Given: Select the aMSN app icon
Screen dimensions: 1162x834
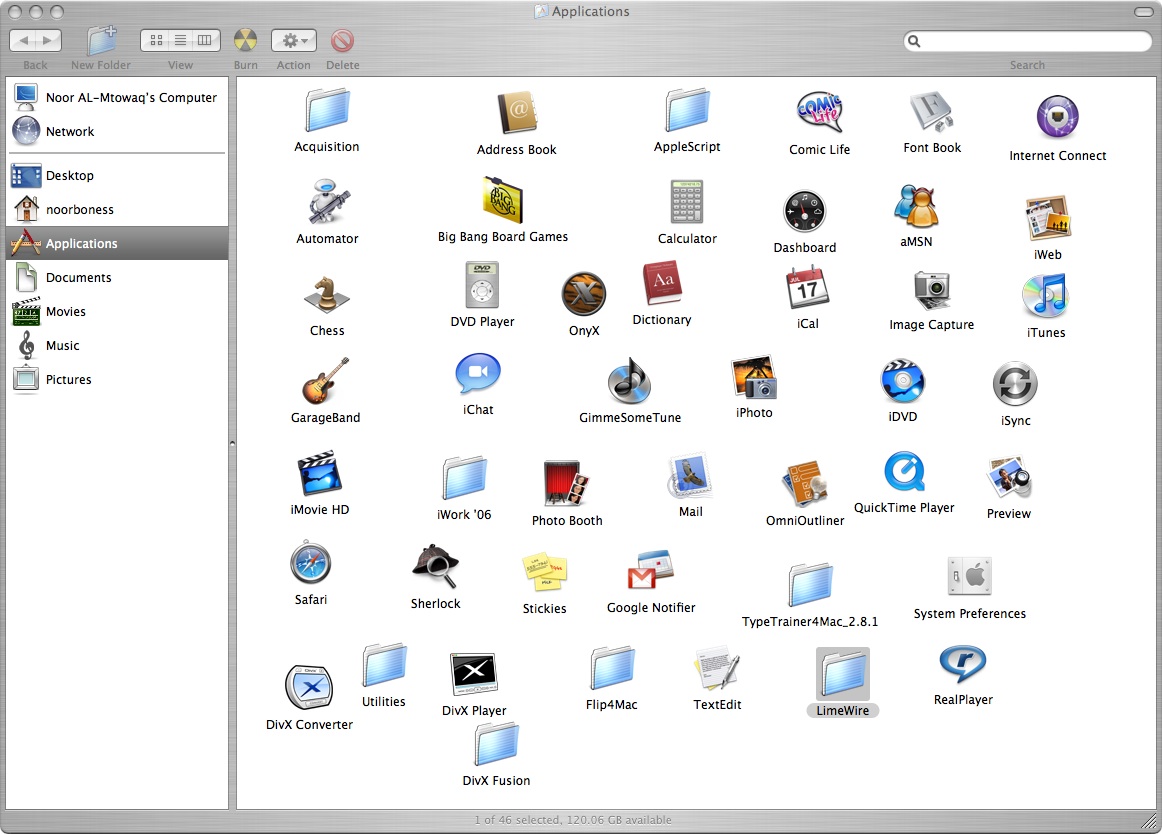Looking at the screenshot, I should click(x=916, y=205).
